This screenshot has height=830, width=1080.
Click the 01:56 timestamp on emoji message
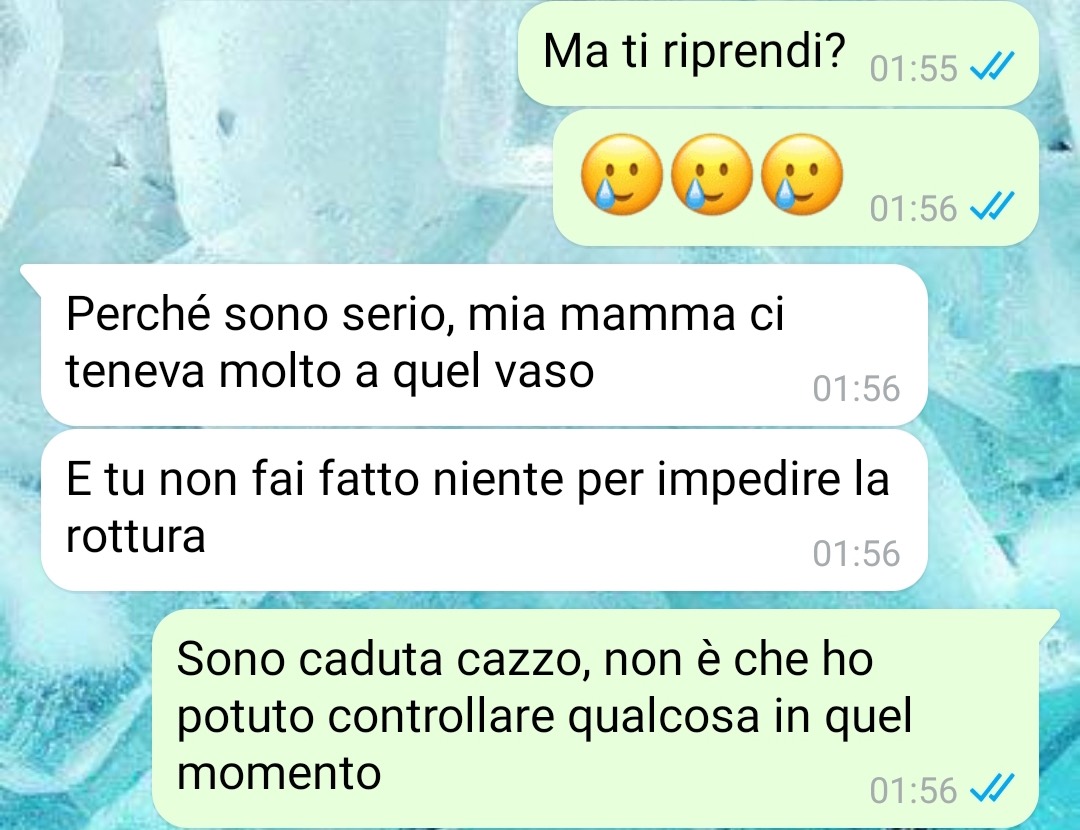[913, 208]
